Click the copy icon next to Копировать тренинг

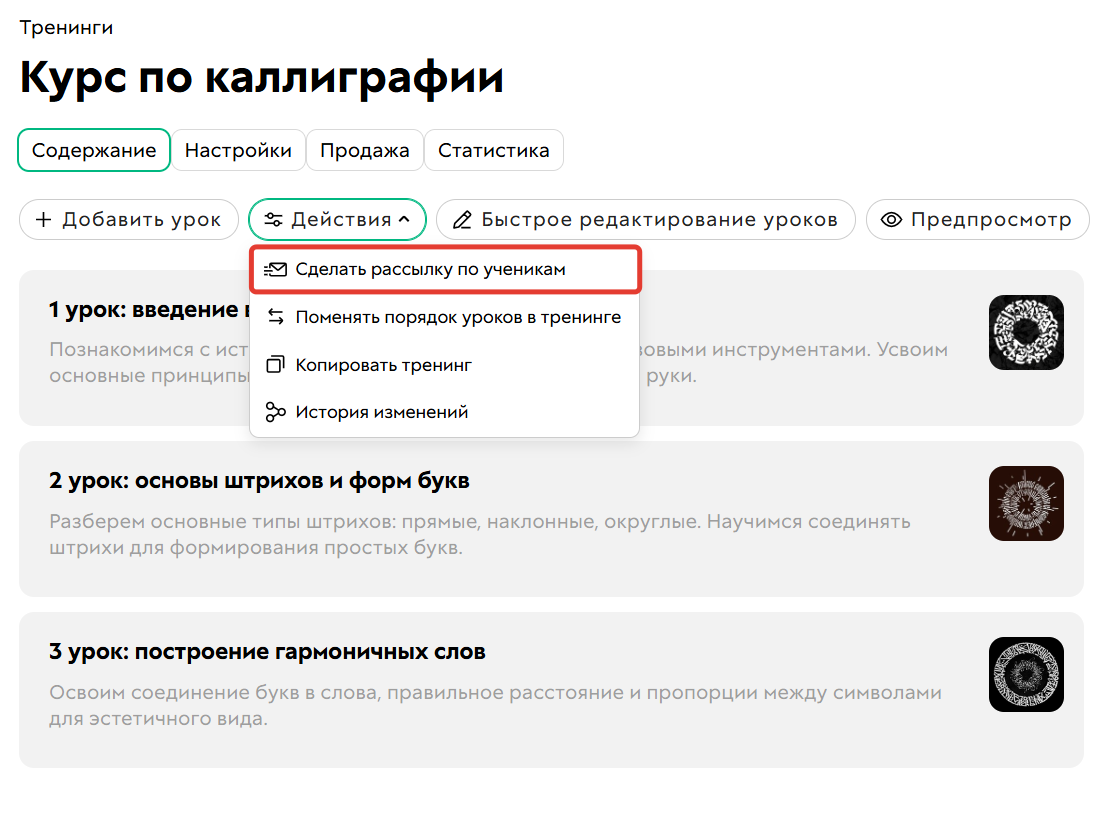pyautogui.click(x=277, y=364)
